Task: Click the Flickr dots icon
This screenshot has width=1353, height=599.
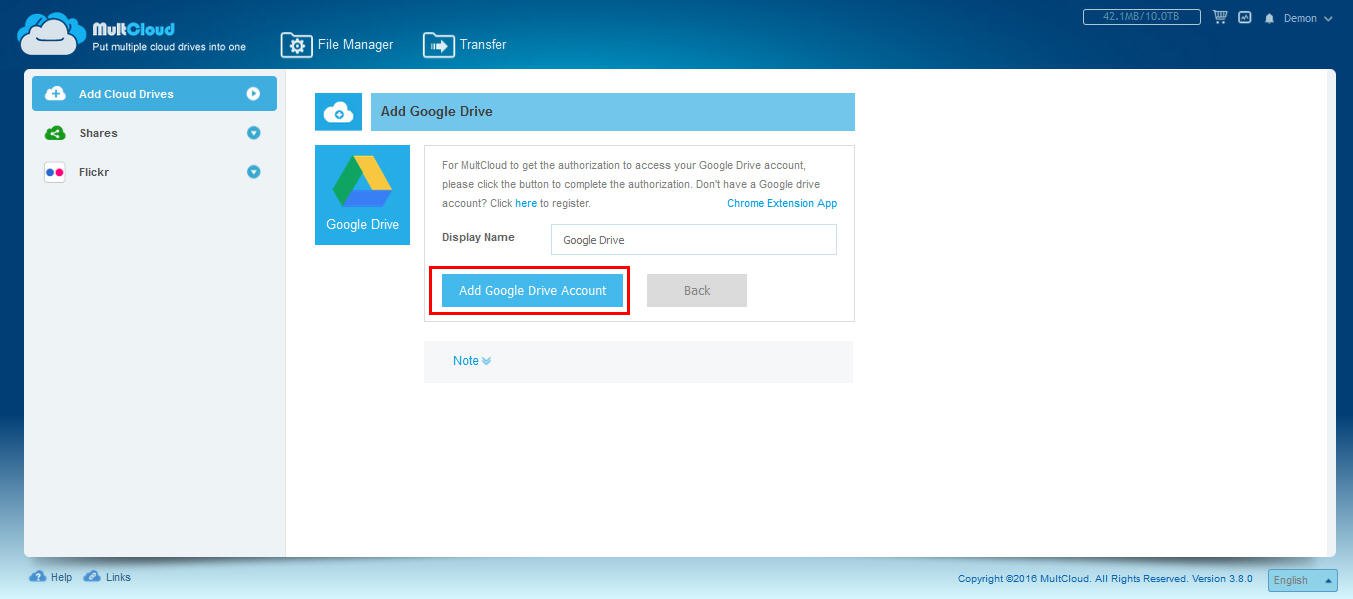Action: 55,172
